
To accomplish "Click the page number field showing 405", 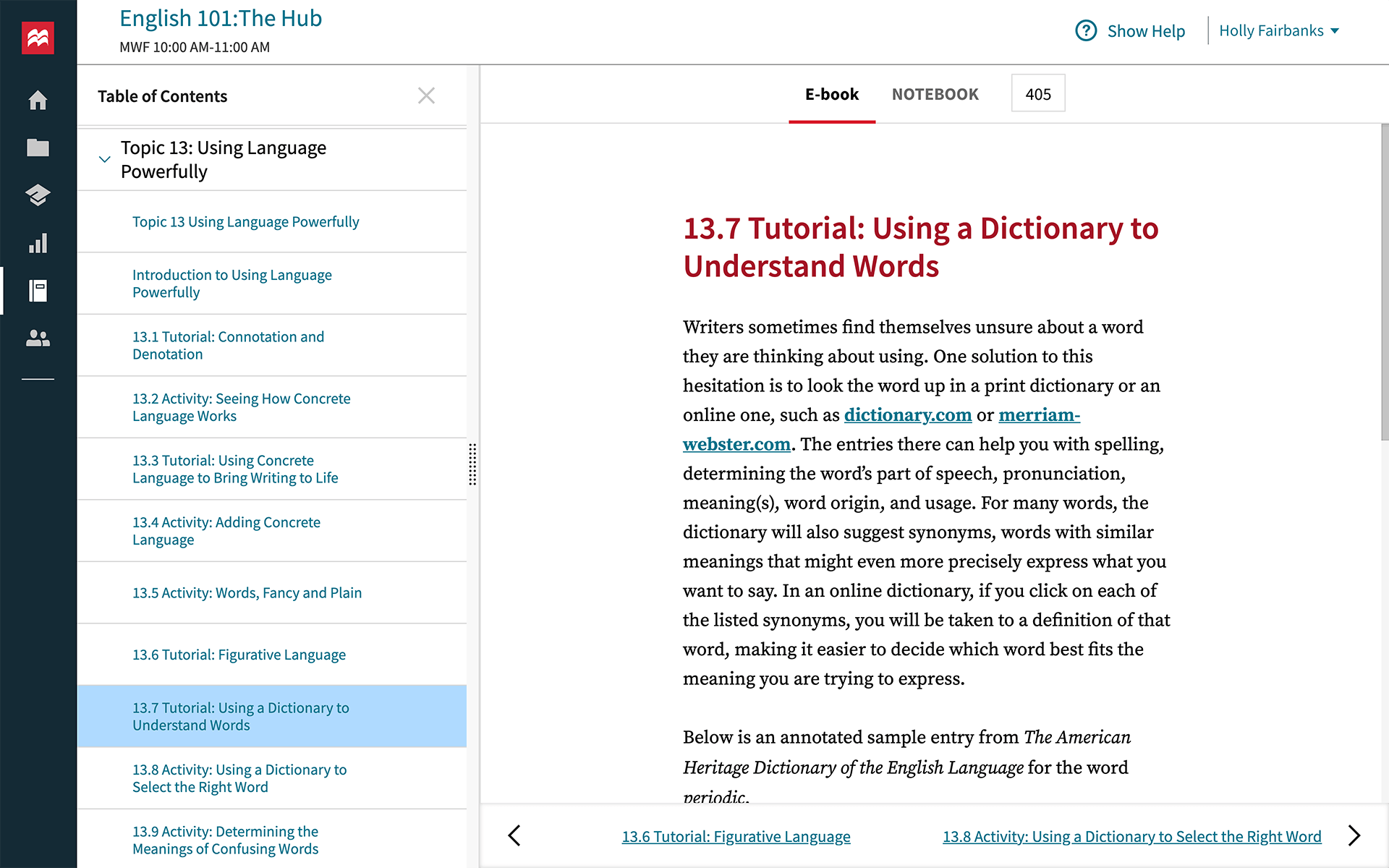I will point(1038,93).
